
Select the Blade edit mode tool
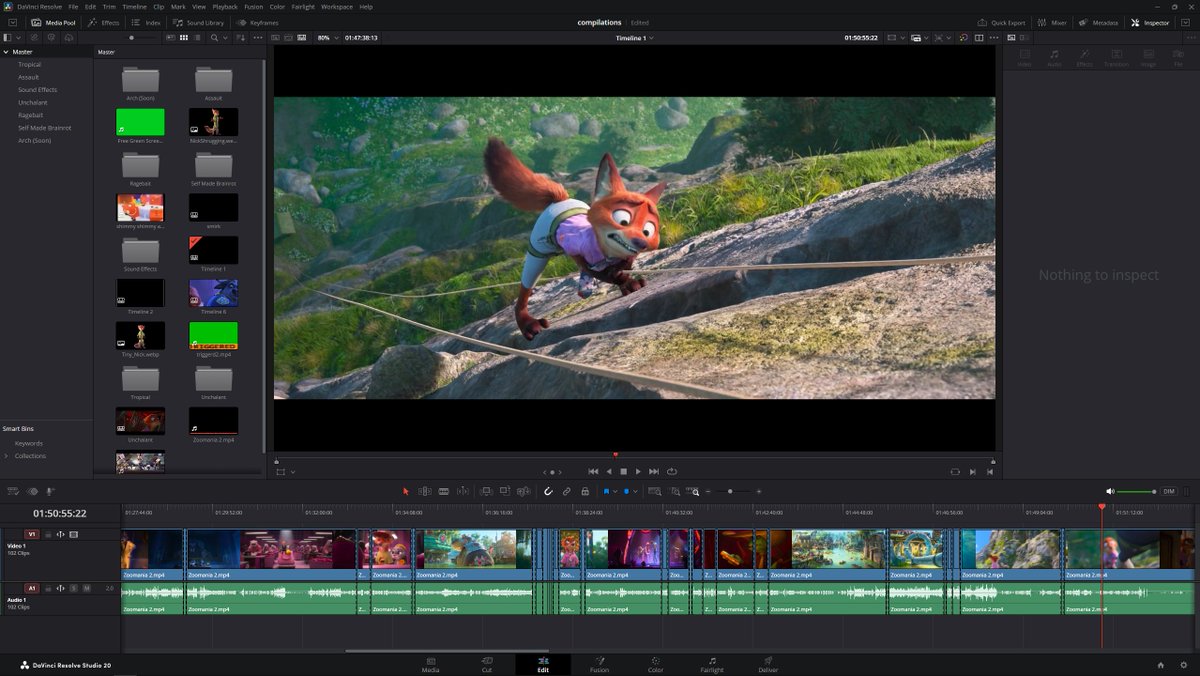coord(444,491)
